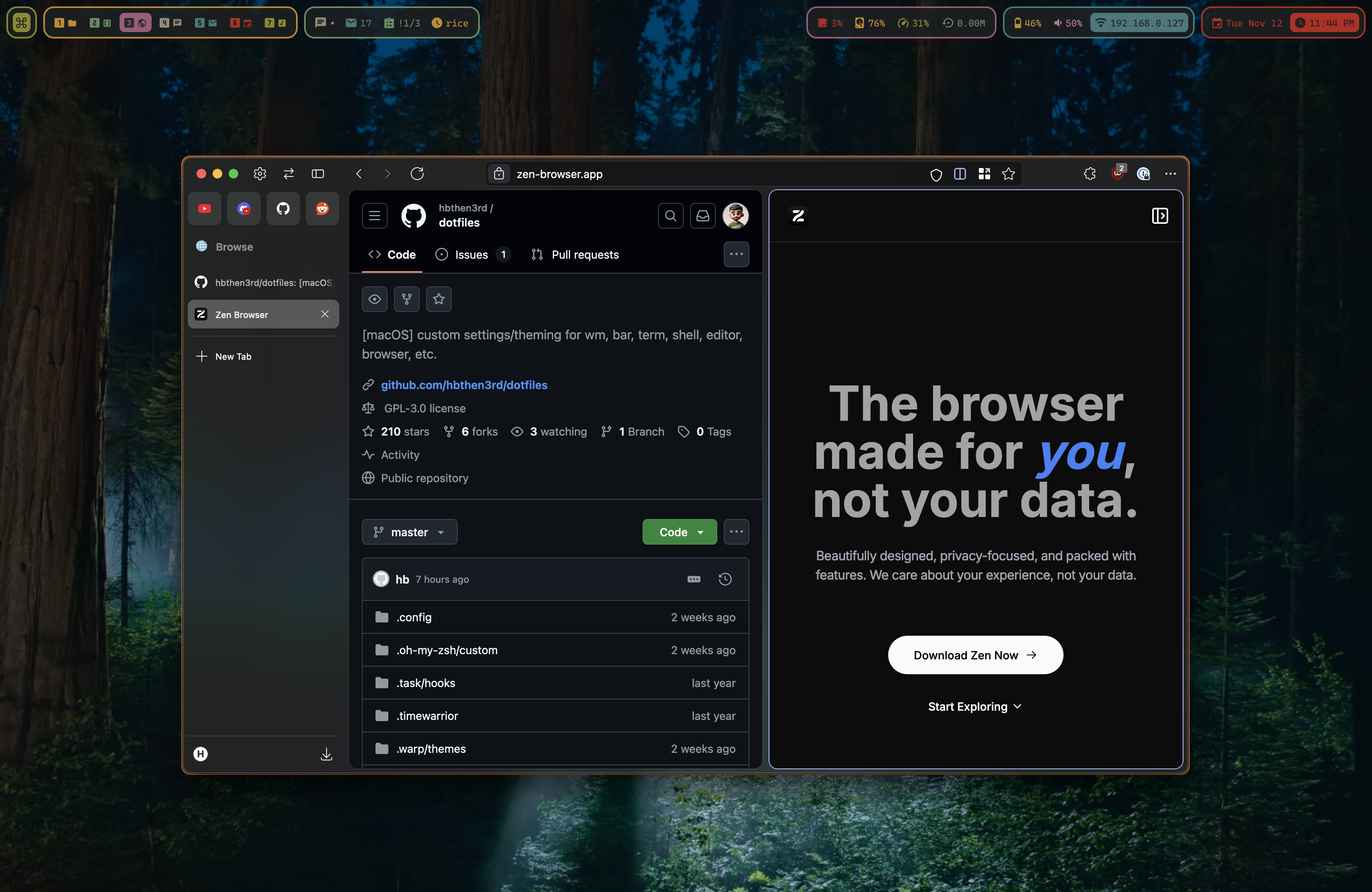Open the pinned GitHub essential
Screen dimensions: 1372x892
[x=283, y=209]
